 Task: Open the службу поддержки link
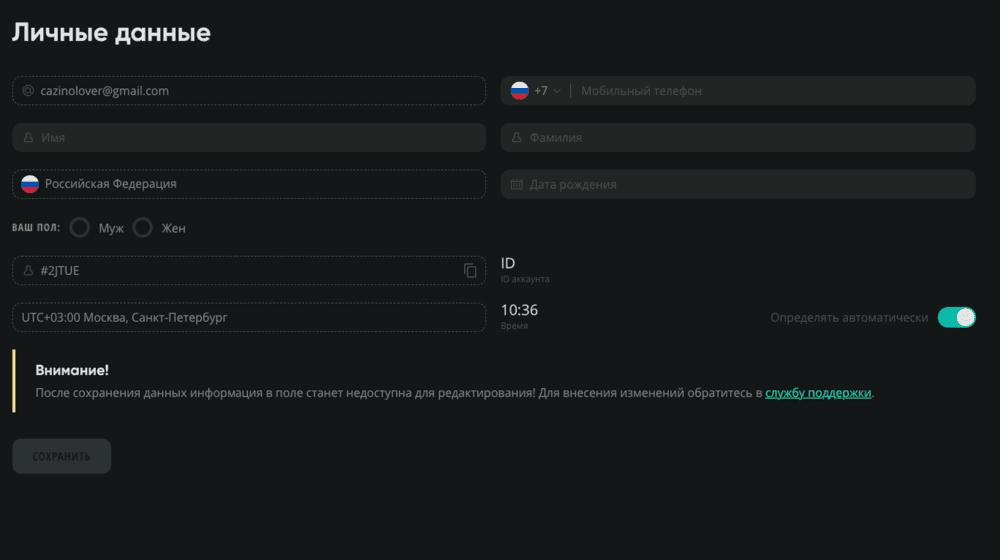point(818,393)
